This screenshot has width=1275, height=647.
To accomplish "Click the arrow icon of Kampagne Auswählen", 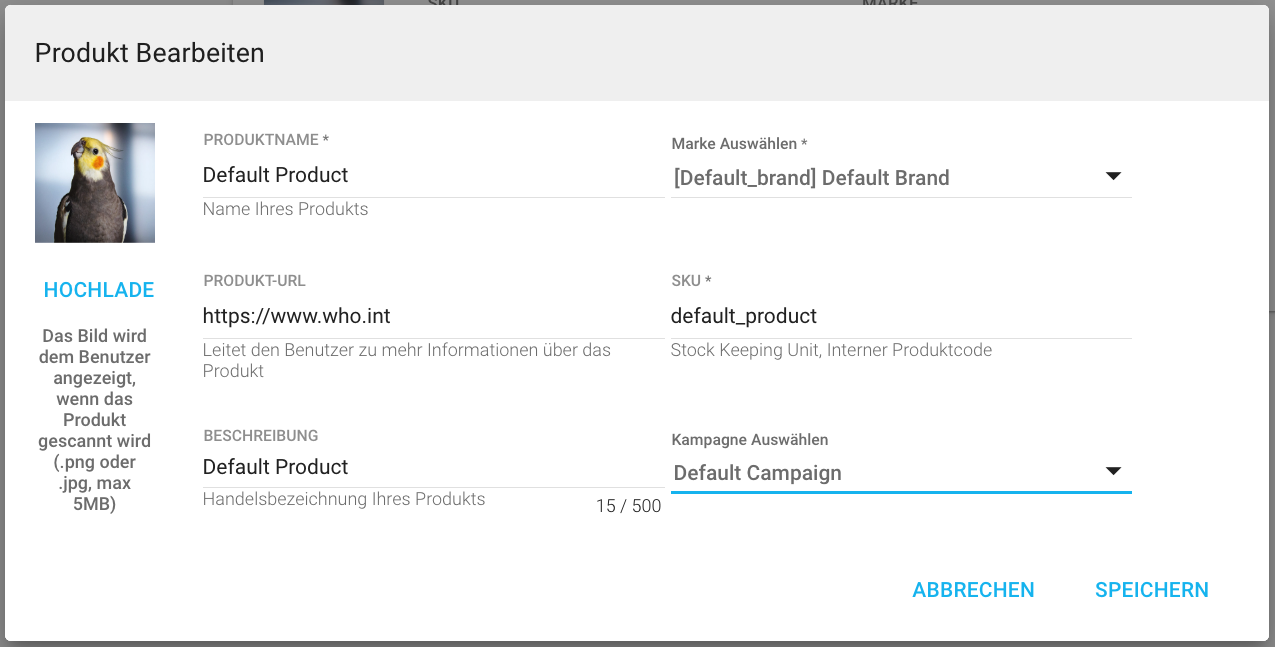I will (1113, 472).
